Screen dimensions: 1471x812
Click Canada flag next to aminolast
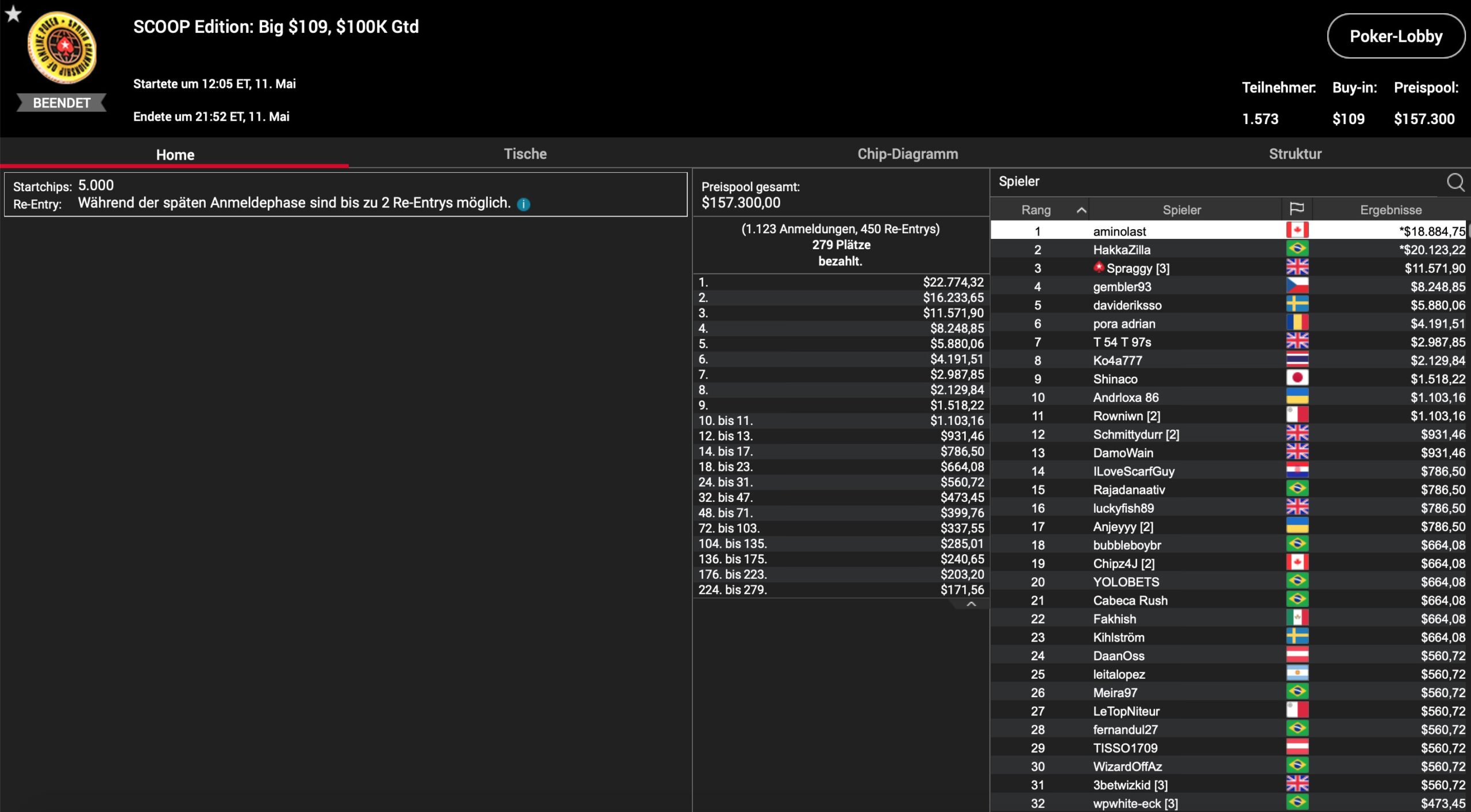1296,231
